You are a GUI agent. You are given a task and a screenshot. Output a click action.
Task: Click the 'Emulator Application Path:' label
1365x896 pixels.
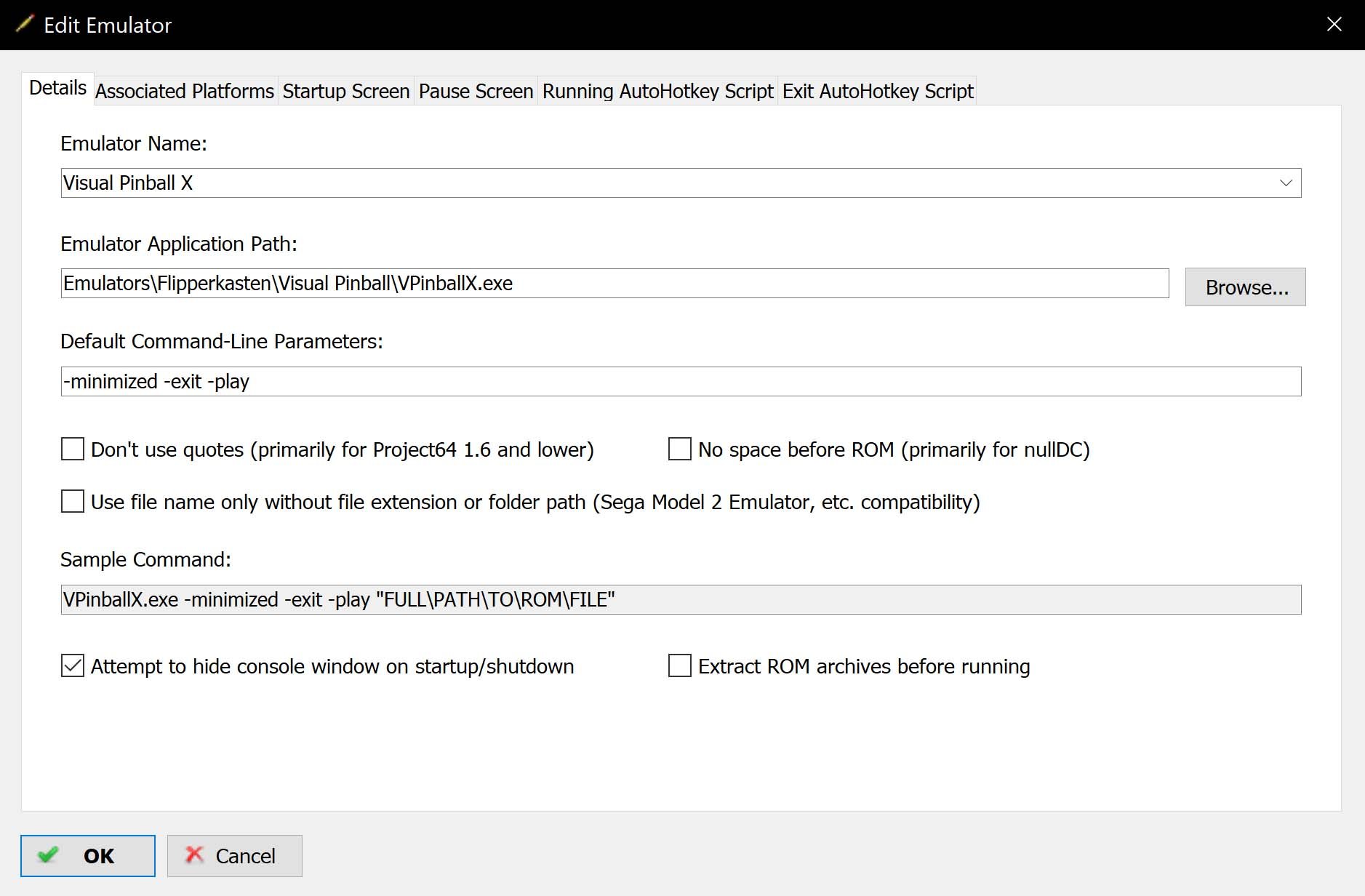click(x=179, y=244)
